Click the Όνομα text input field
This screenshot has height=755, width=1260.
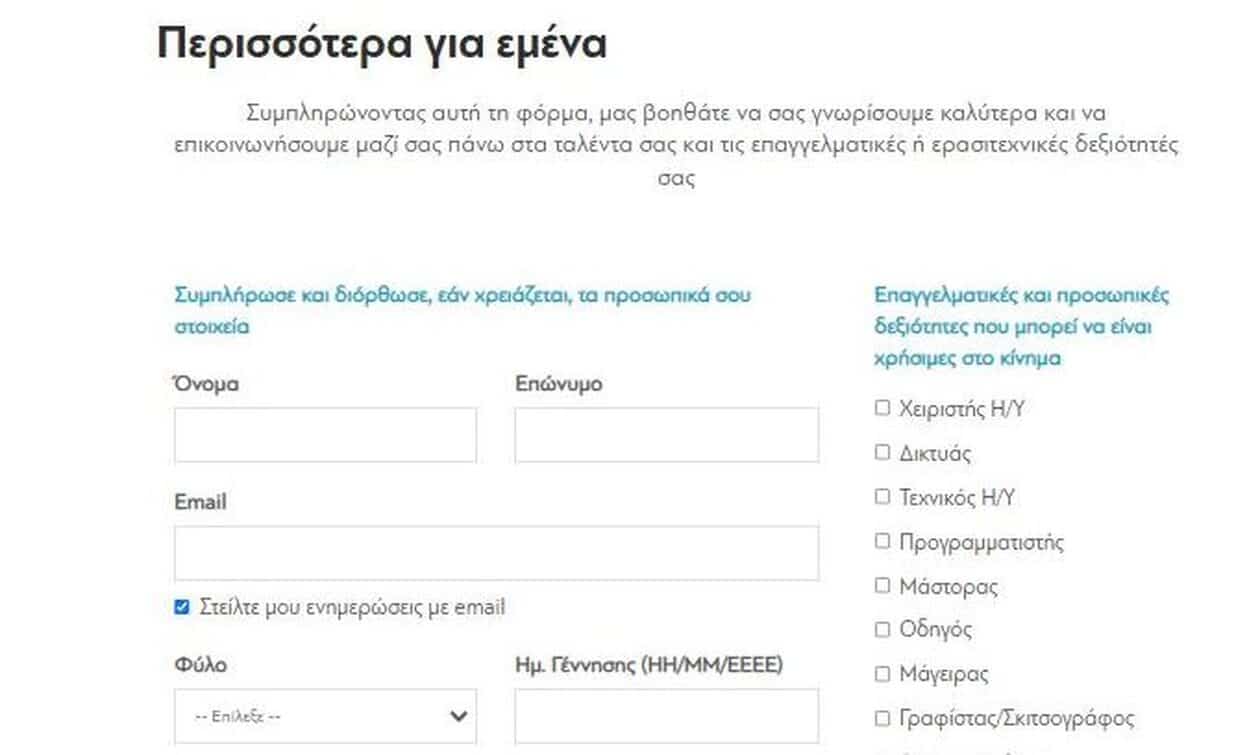point(325,435)
